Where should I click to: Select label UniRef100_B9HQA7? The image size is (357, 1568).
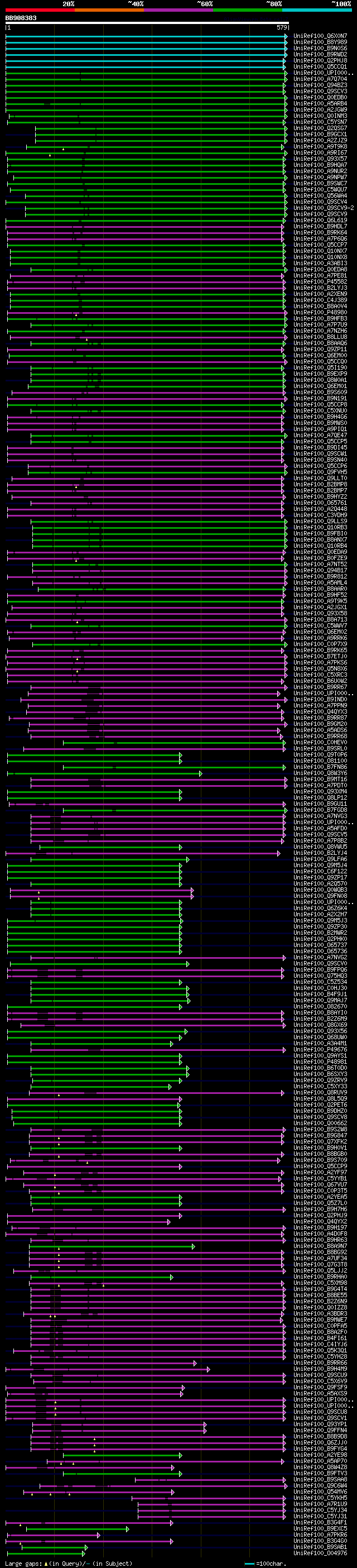tap(321, 165)
